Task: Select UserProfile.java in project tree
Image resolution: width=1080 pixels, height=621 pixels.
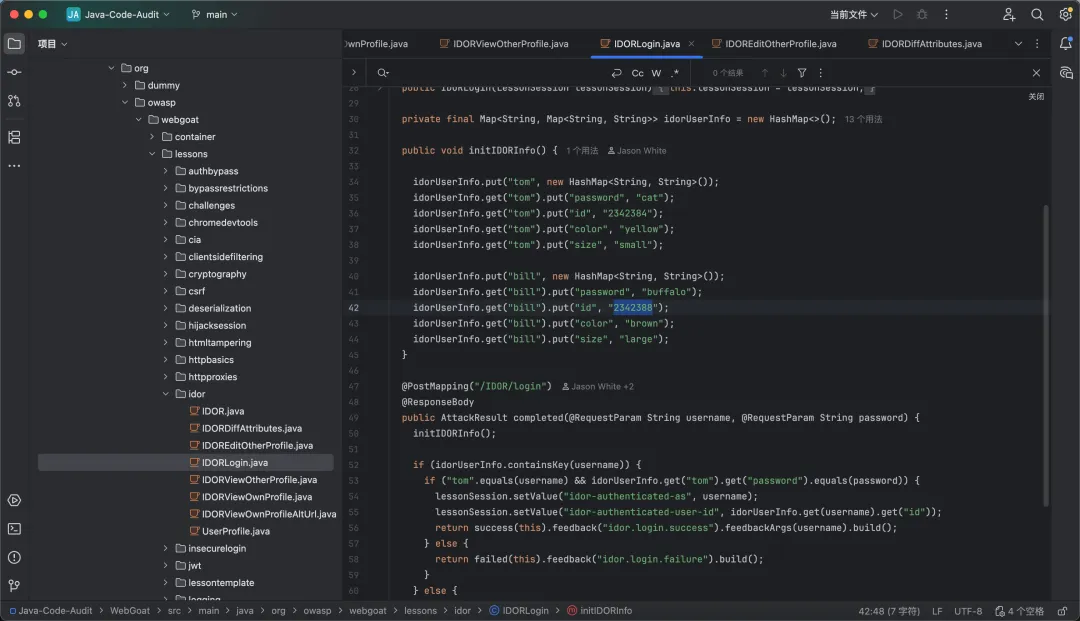Action: [235, 531]
